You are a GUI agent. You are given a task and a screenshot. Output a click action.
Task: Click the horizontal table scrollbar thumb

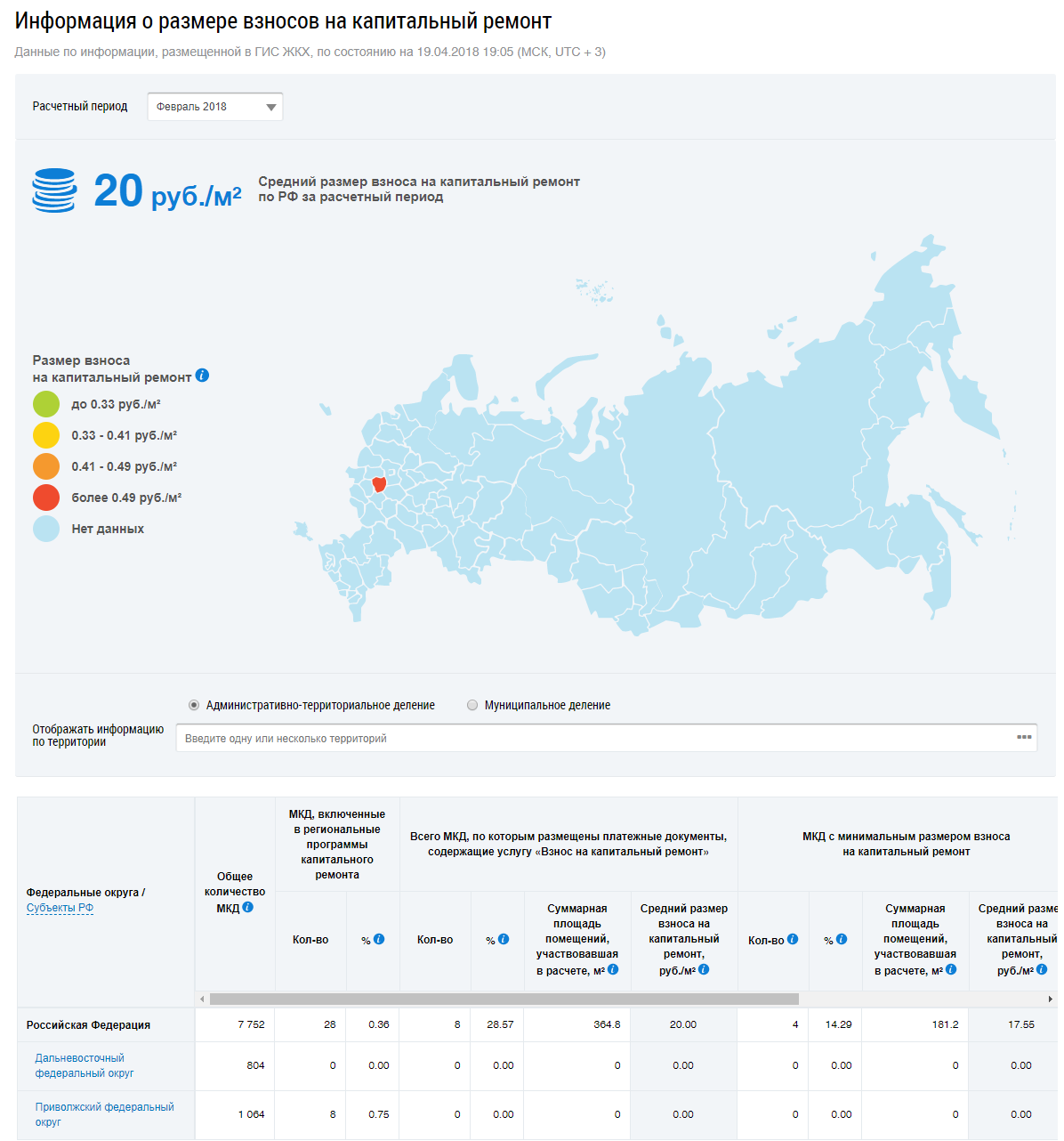click(504, 999)
